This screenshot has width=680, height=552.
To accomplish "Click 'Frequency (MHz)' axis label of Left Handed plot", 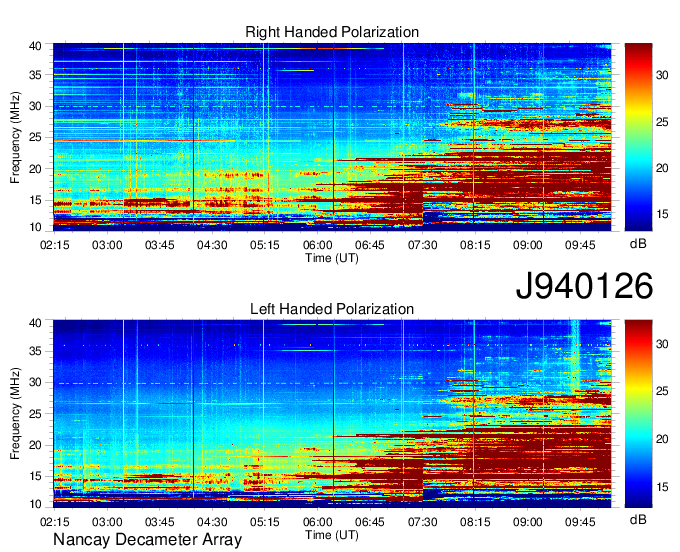I will point(15,414).
